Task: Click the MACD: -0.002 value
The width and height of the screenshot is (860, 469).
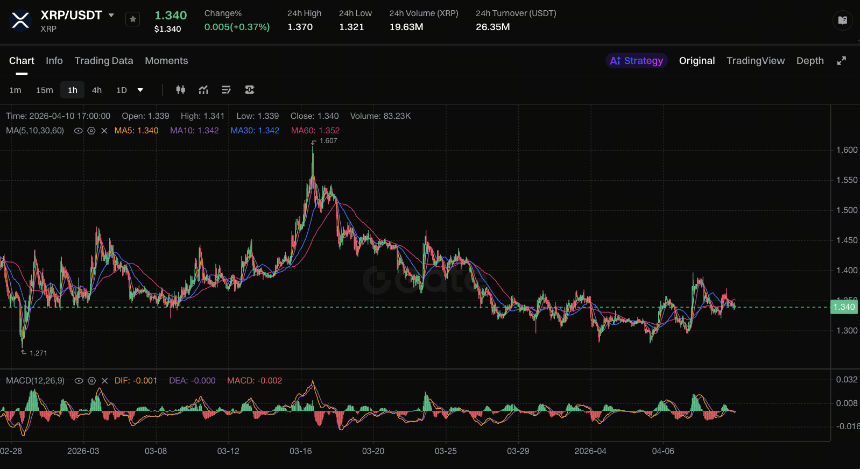Action: click(254, 381)
